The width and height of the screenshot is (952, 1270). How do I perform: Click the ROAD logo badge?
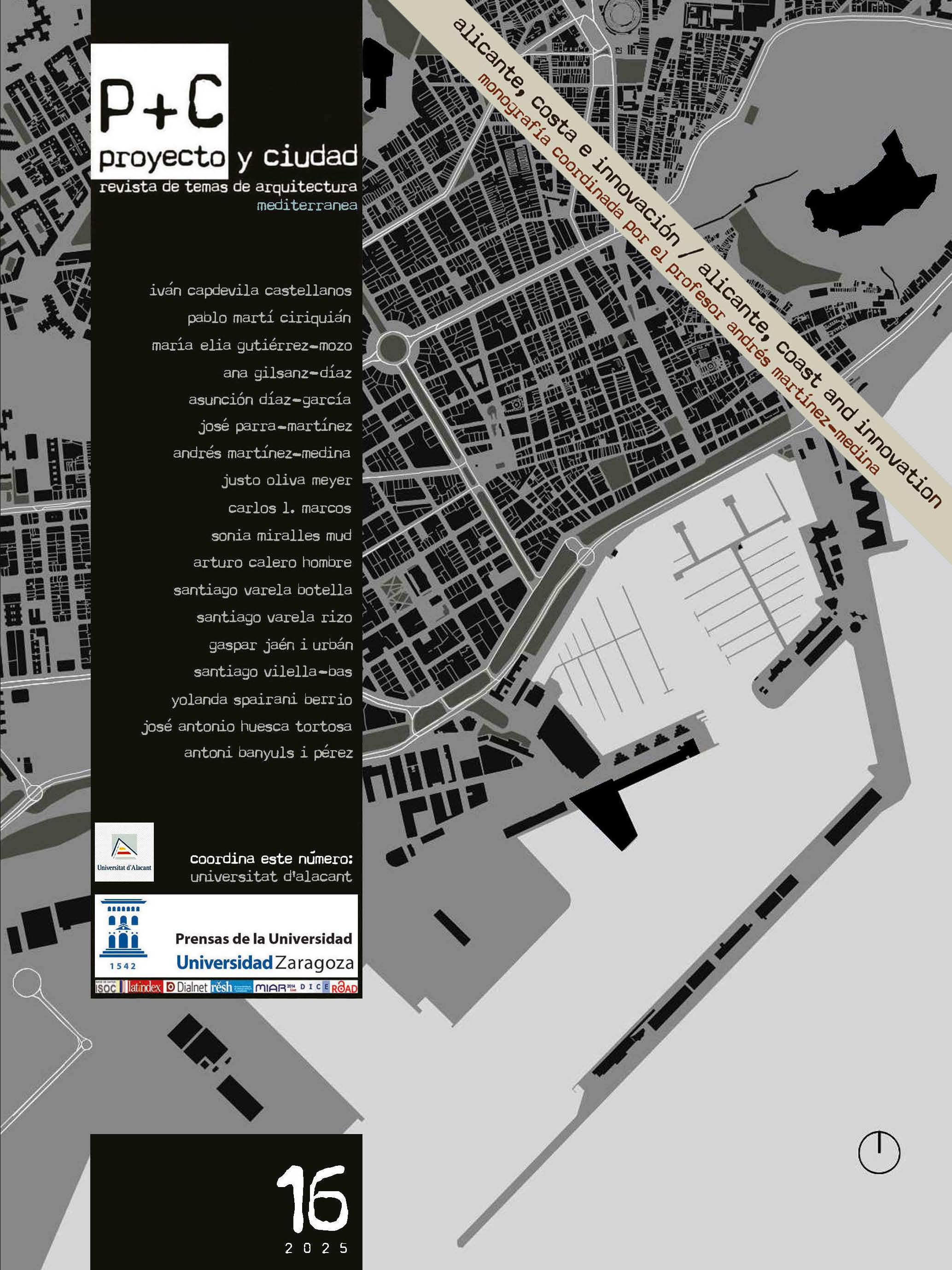point(345,987)
